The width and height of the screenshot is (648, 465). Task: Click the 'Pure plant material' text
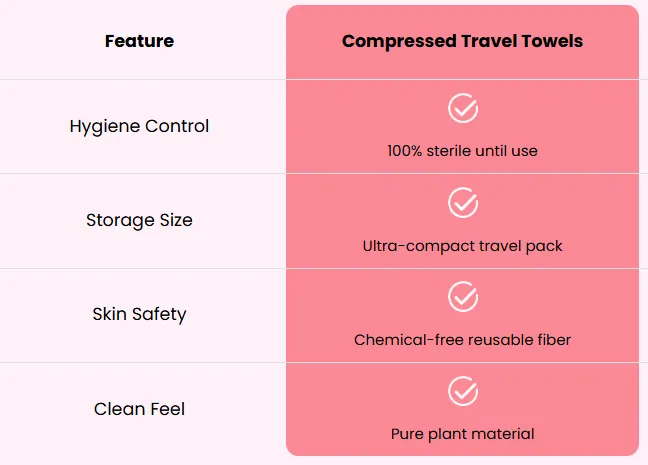point(462,434)
